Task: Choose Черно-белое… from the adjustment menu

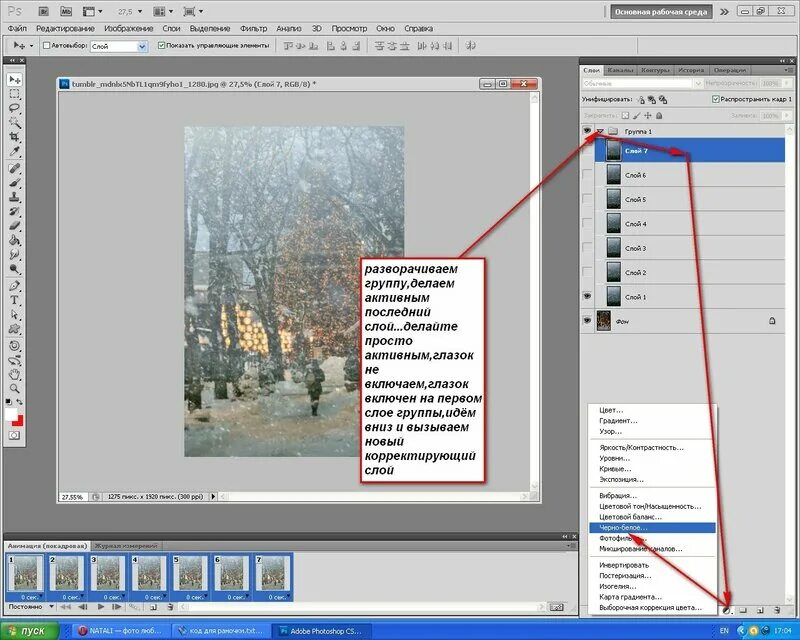Action: [x=652, y=528]
